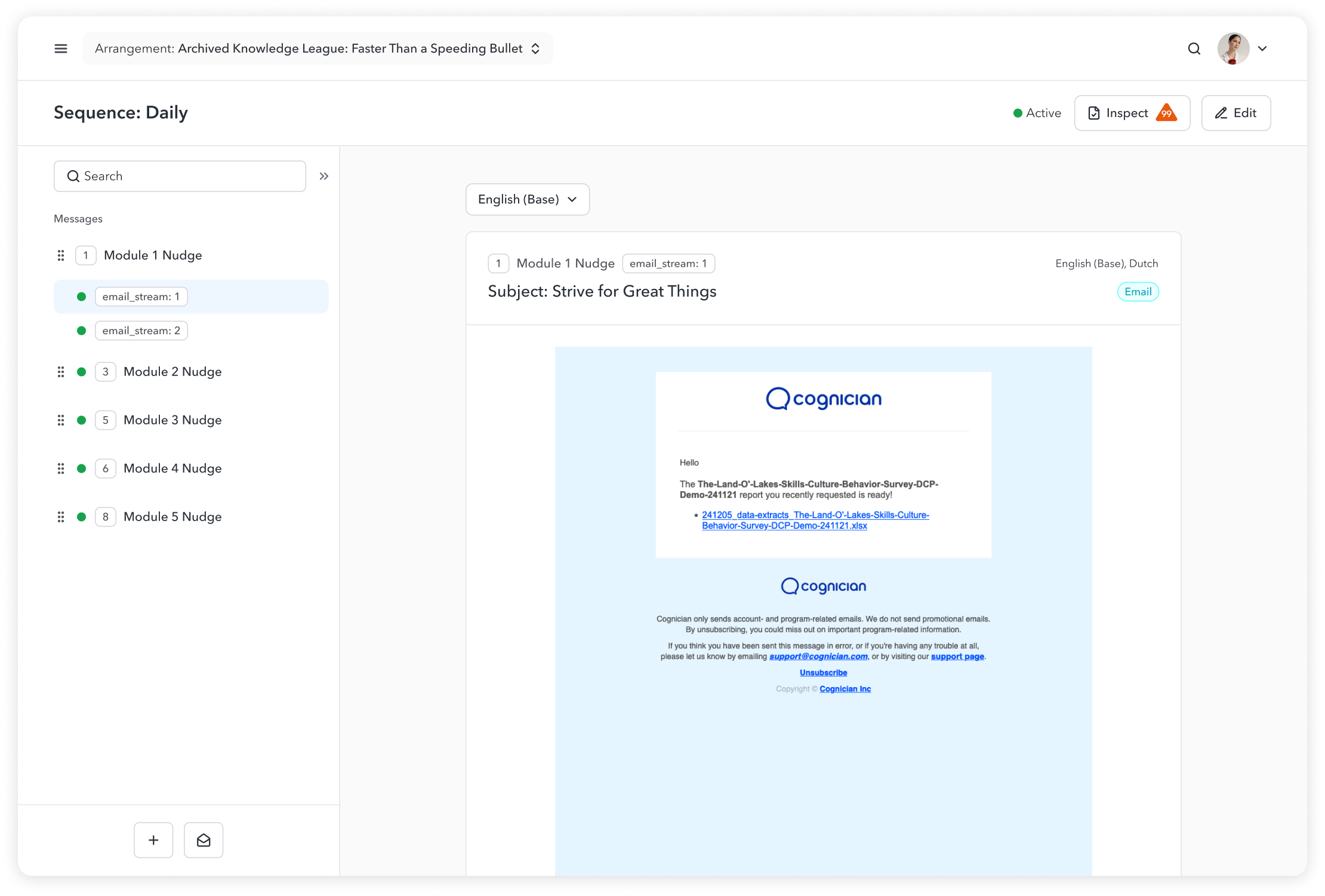
Task: Click the orange 99 warning badge
Action: pos(1166,113)
